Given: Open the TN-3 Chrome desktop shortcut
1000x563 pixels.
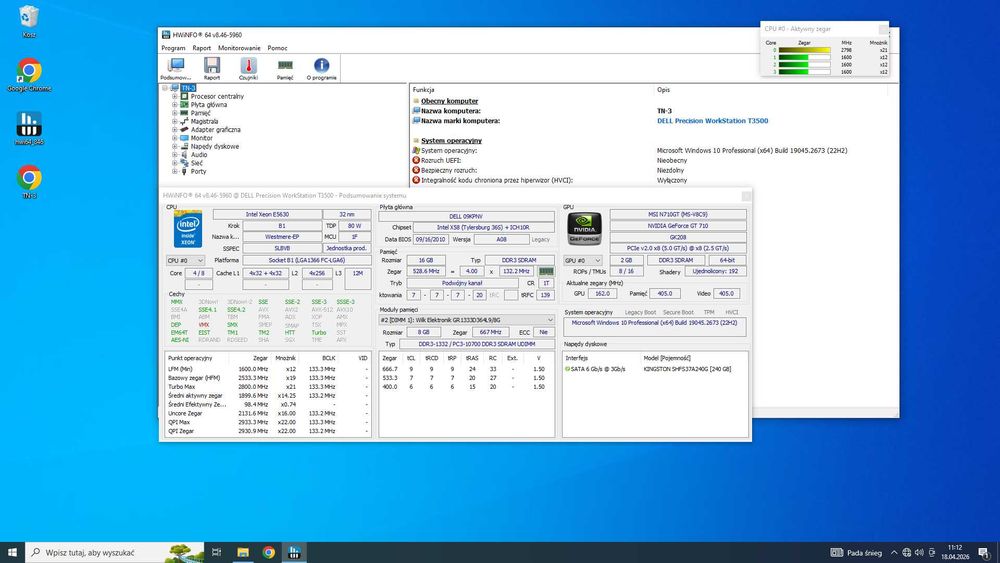Looking at the screenshot, I should [x=29, y=182].
